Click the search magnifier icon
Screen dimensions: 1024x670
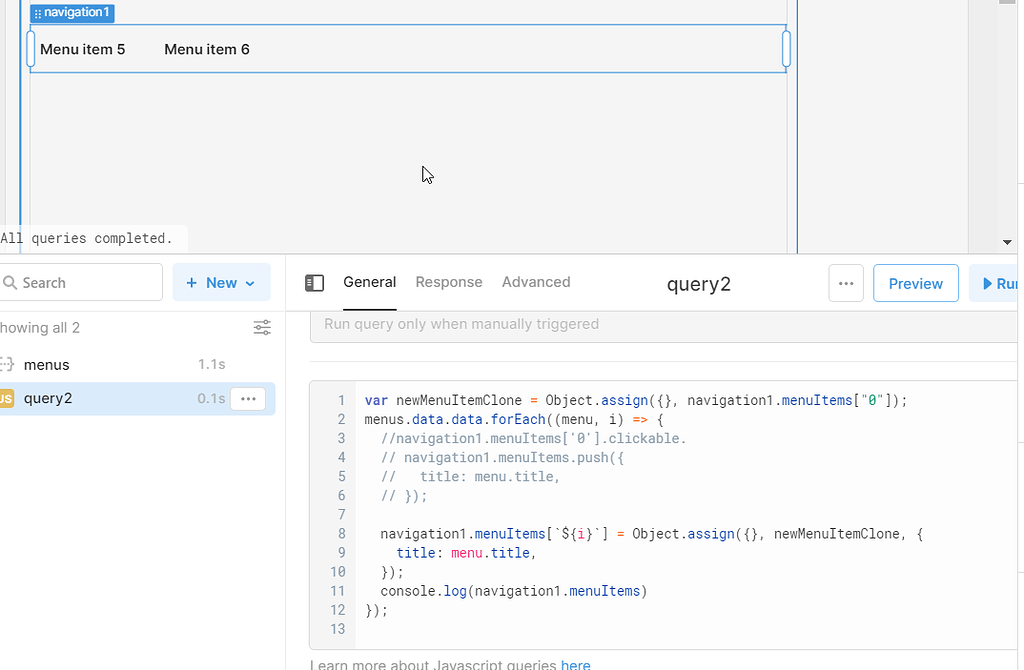(x=9, y=282)
